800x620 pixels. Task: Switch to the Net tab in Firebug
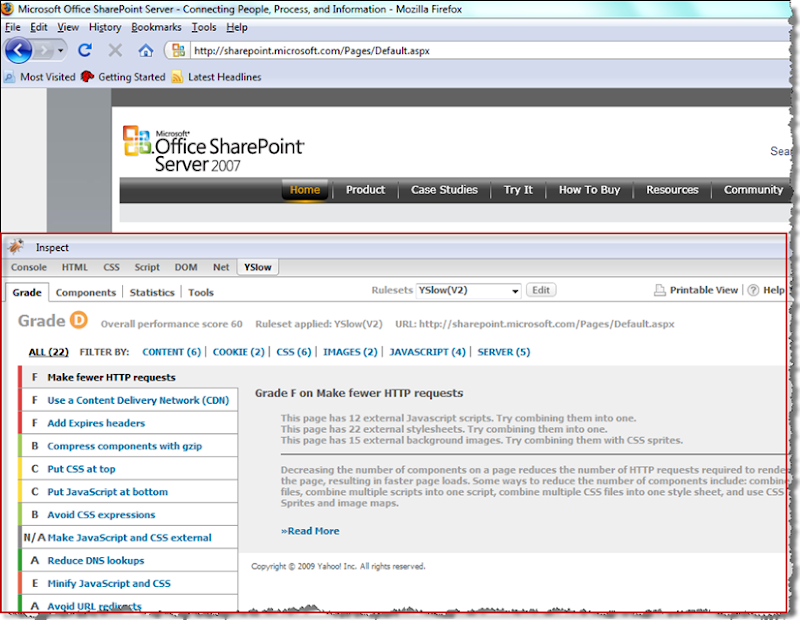[x=221, y=267]
